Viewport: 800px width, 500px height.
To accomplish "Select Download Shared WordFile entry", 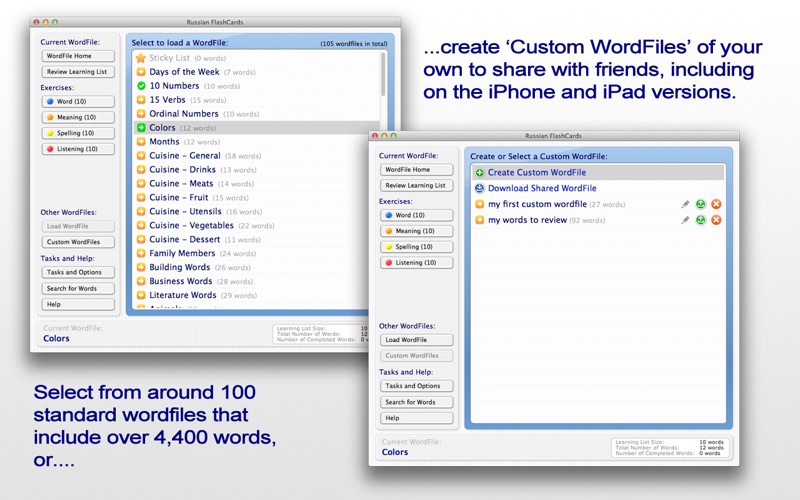I will tap(597, 188).
